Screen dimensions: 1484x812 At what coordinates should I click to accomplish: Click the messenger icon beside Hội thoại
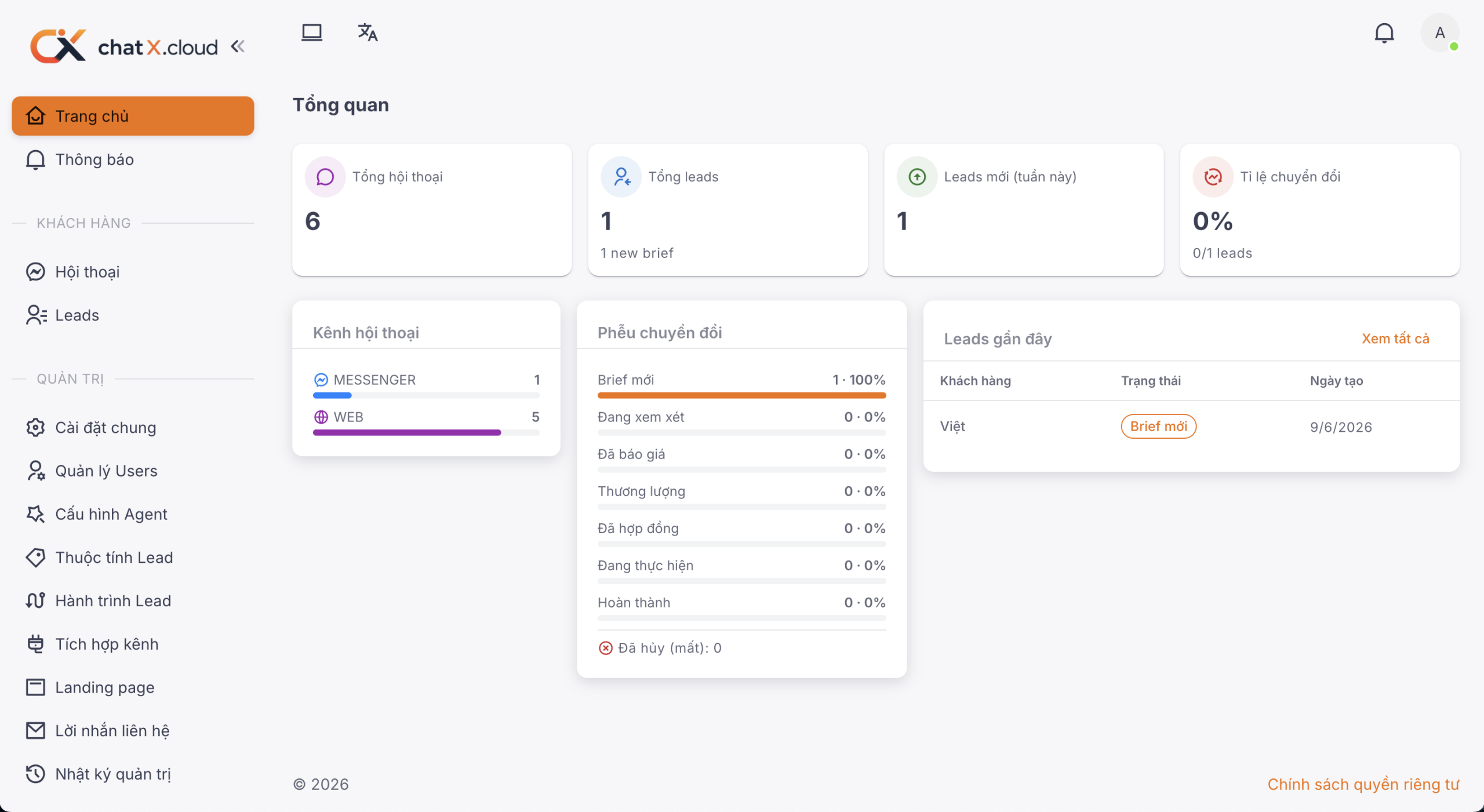coord(35,272)
